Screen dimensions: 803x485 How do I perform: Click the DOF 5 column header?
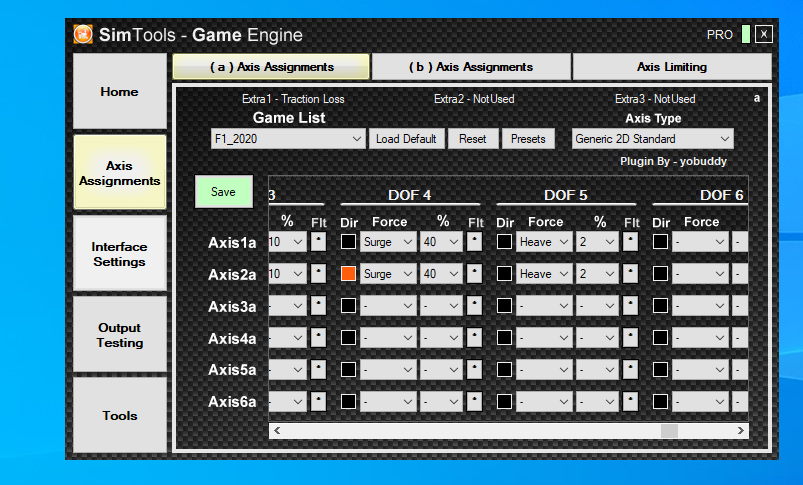[x=565, y=195]
